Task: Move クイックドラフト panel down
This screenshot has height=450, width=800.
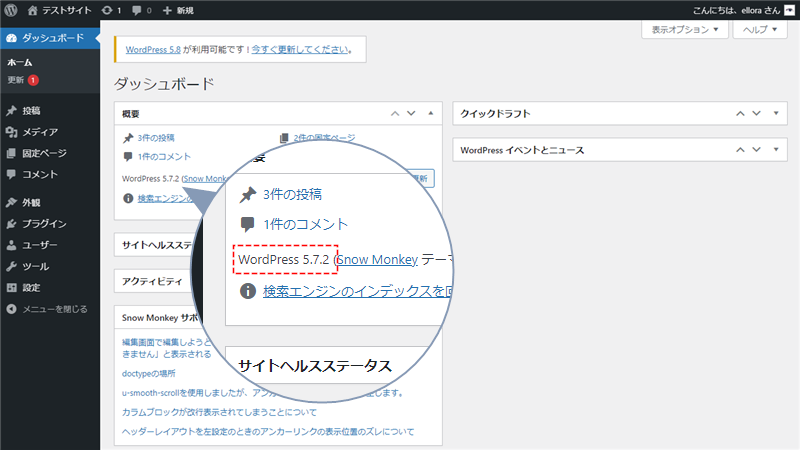Action: (757, 113)
